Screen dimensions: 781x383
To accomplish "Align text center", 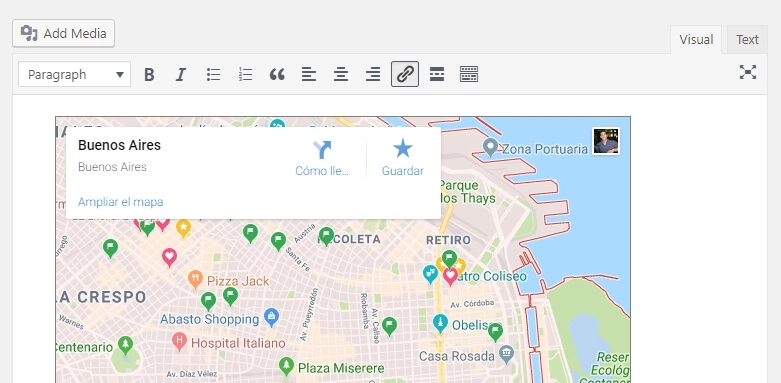I will coord(341,75).
